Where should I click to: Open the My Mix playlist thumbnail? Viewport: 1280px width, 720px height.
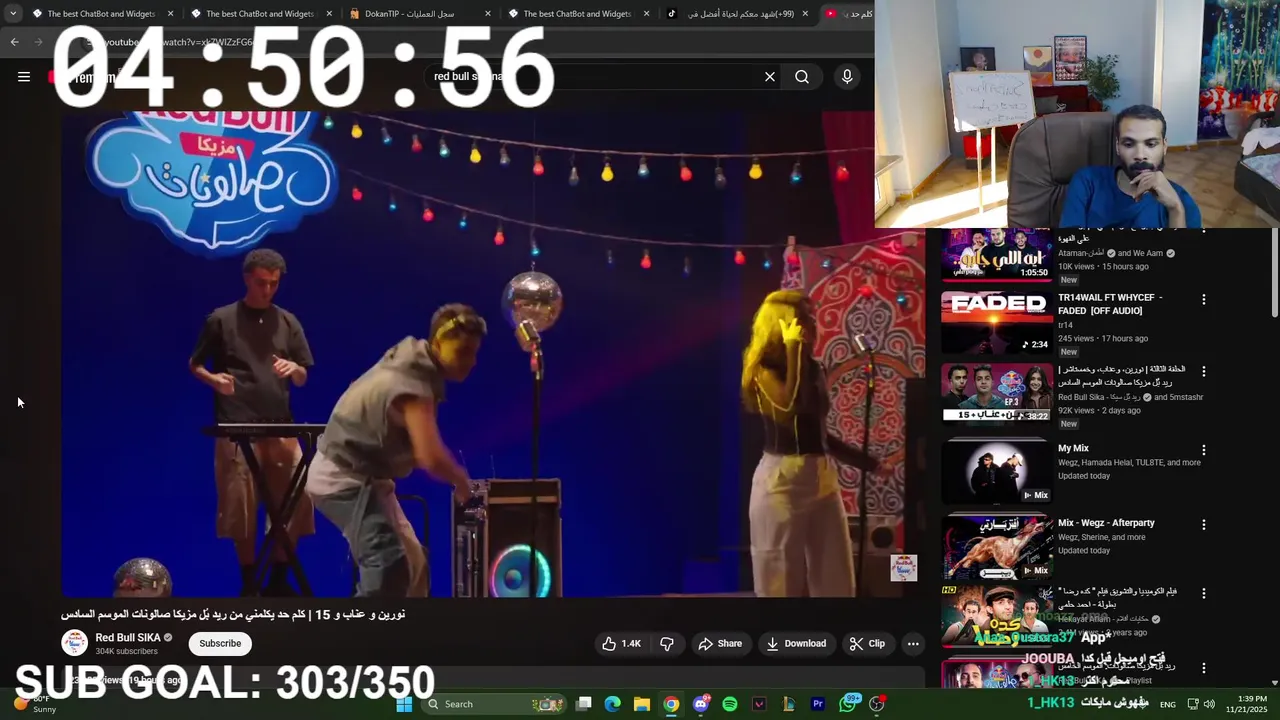coord(997,471)
